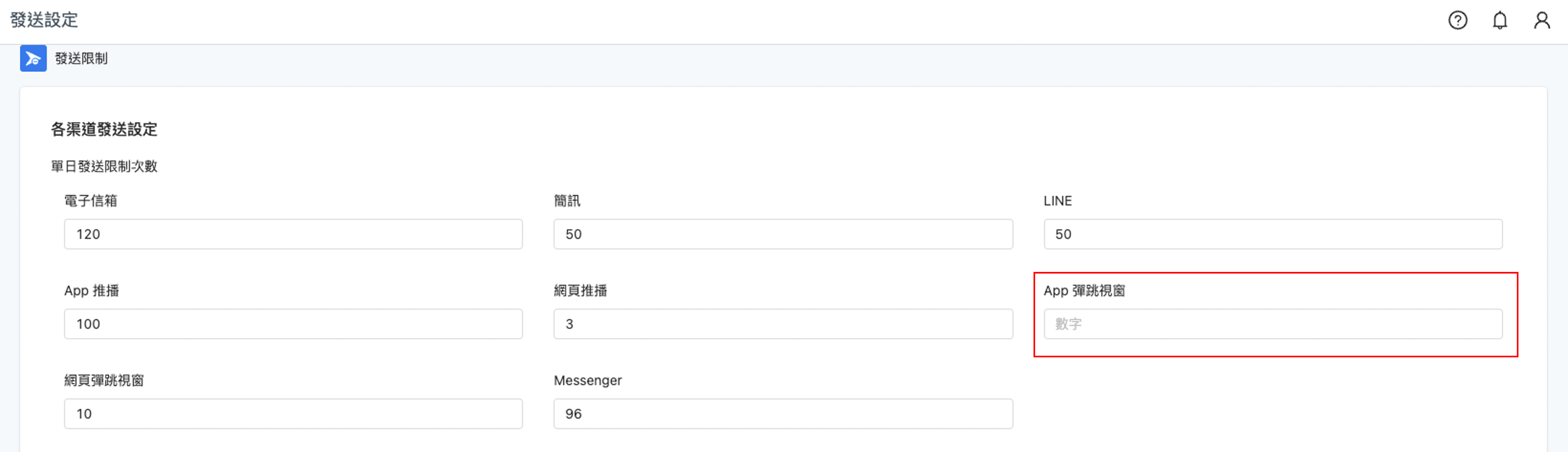This screenshot has width=1568, height=452.
Task: Click the blue 發送限制 paper-plane icon
Action: [33, 59]
